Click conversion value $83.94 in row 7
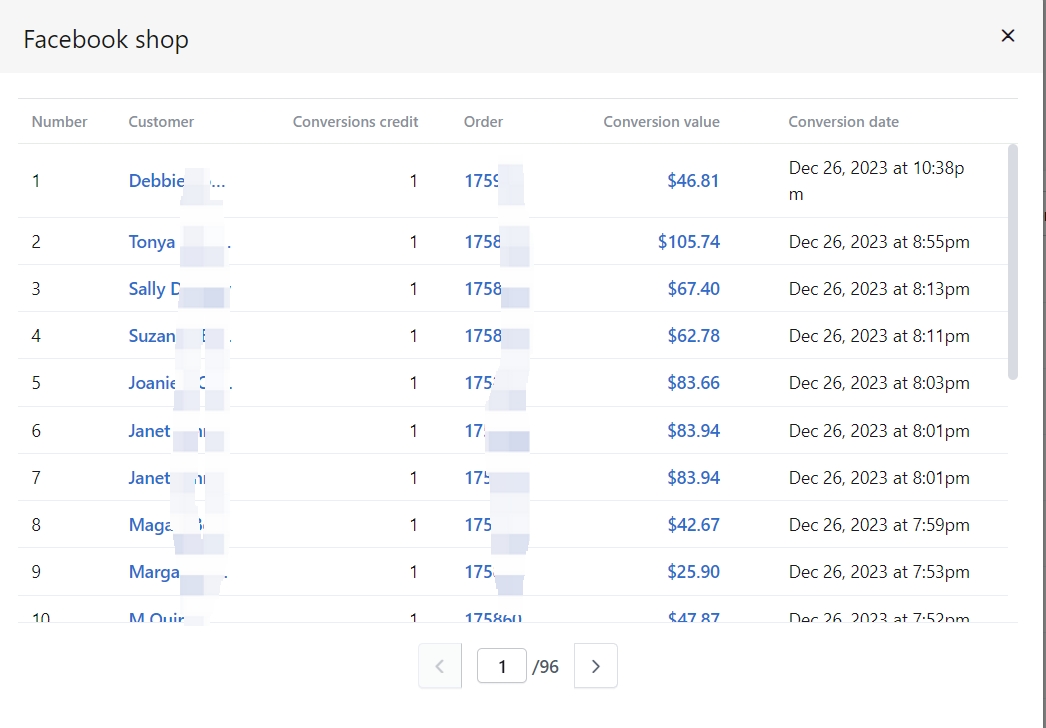Viewport: 1046px width, 728px height. [x=693, y=478]
